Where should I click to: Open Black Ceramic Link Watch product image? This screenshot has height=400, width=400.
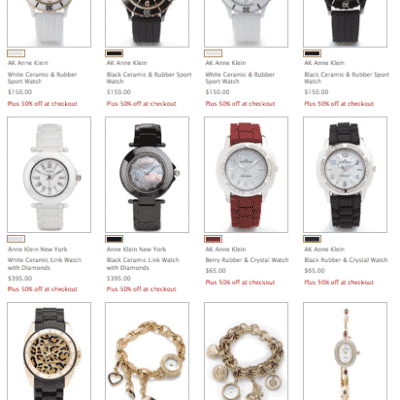pos(147,175)
